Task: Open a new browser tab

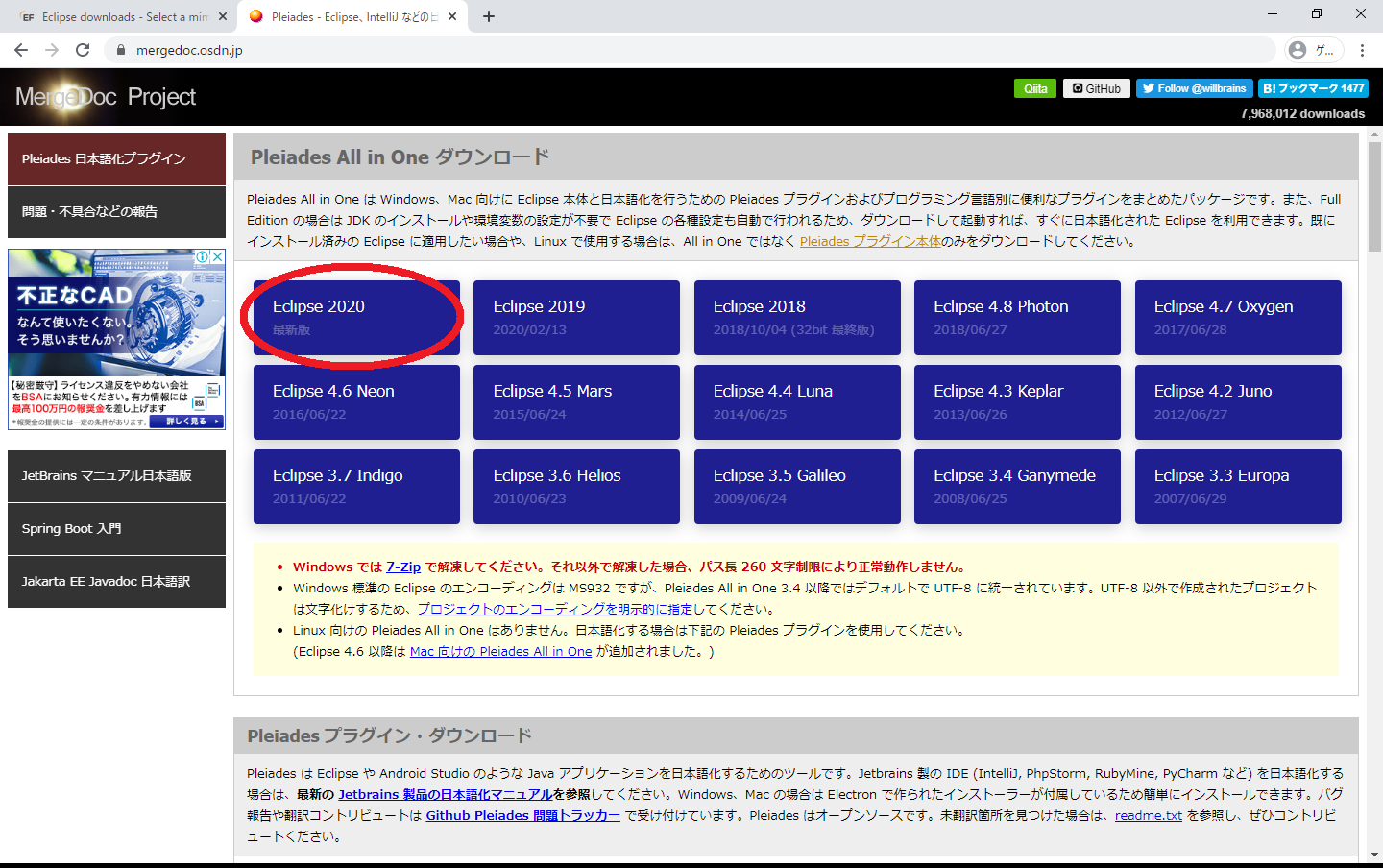Action: [x=489, y=16]
